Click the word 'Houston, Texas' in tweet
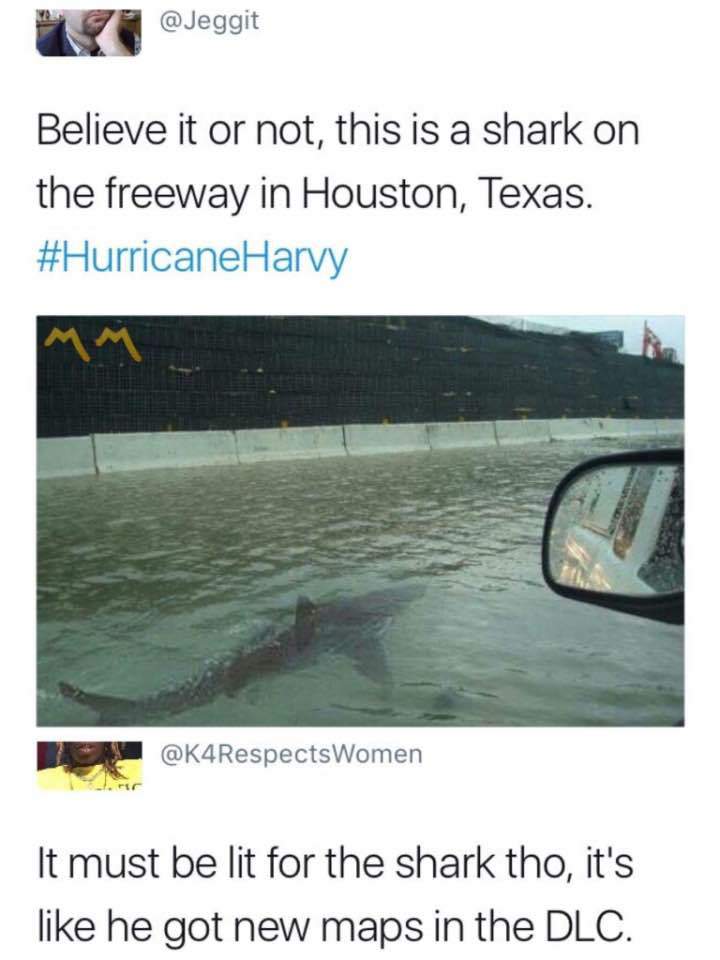 pyautogui.click(x=447, y=193)
